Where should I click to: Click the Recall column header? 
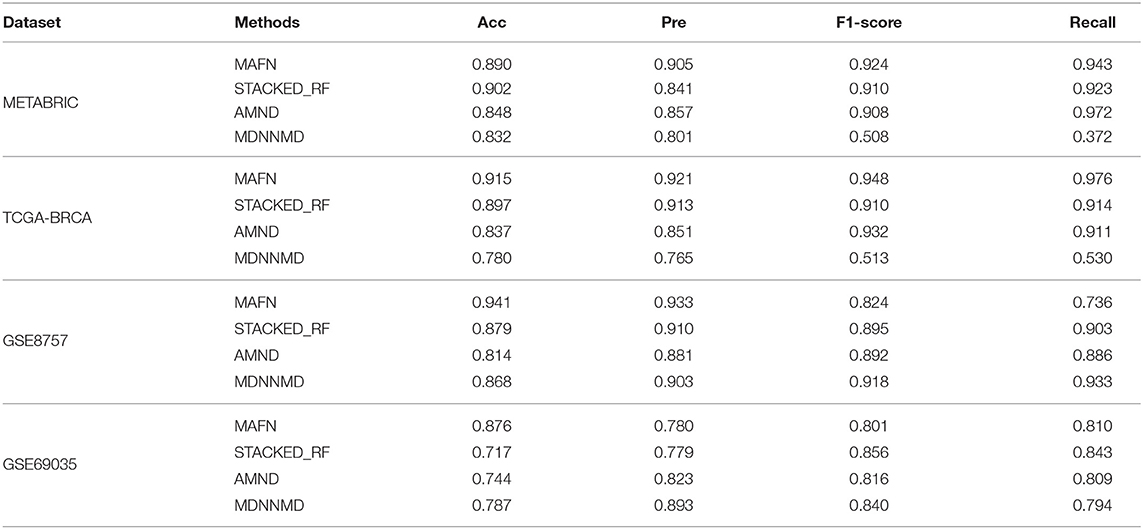point(1099,23)
